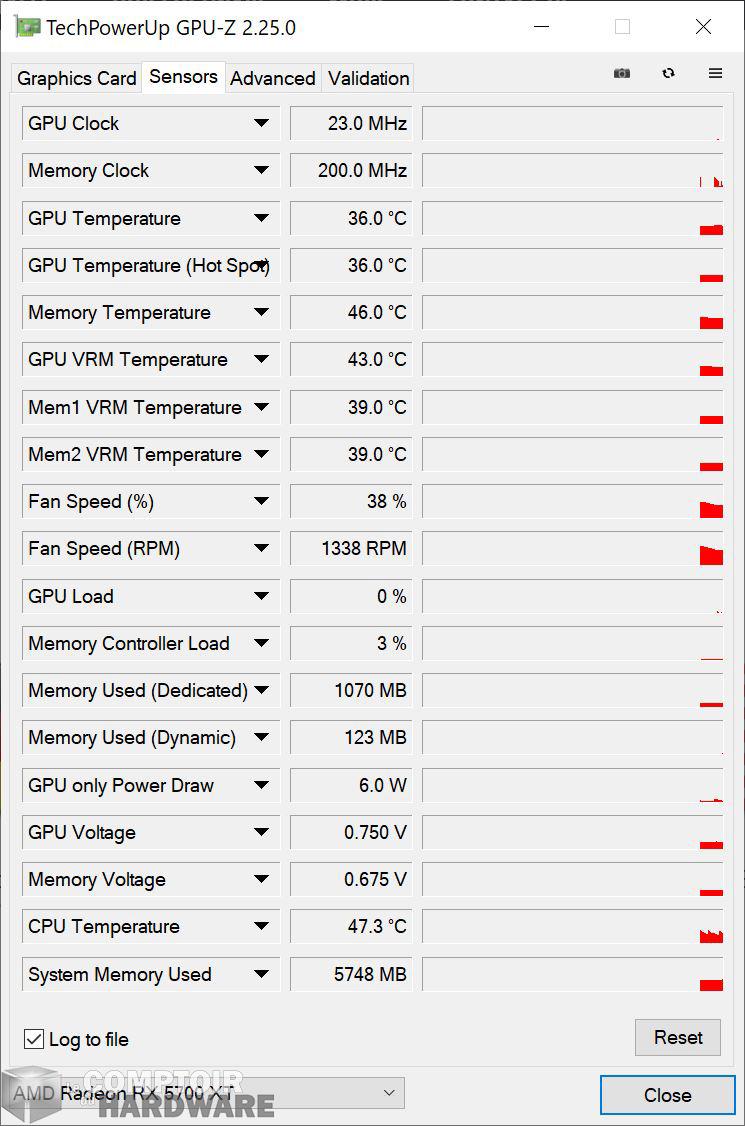Enable the Log to file checkbox
Image resolution: width=745 pixels, height=1126 pixels.
[x=34, y=1039]
